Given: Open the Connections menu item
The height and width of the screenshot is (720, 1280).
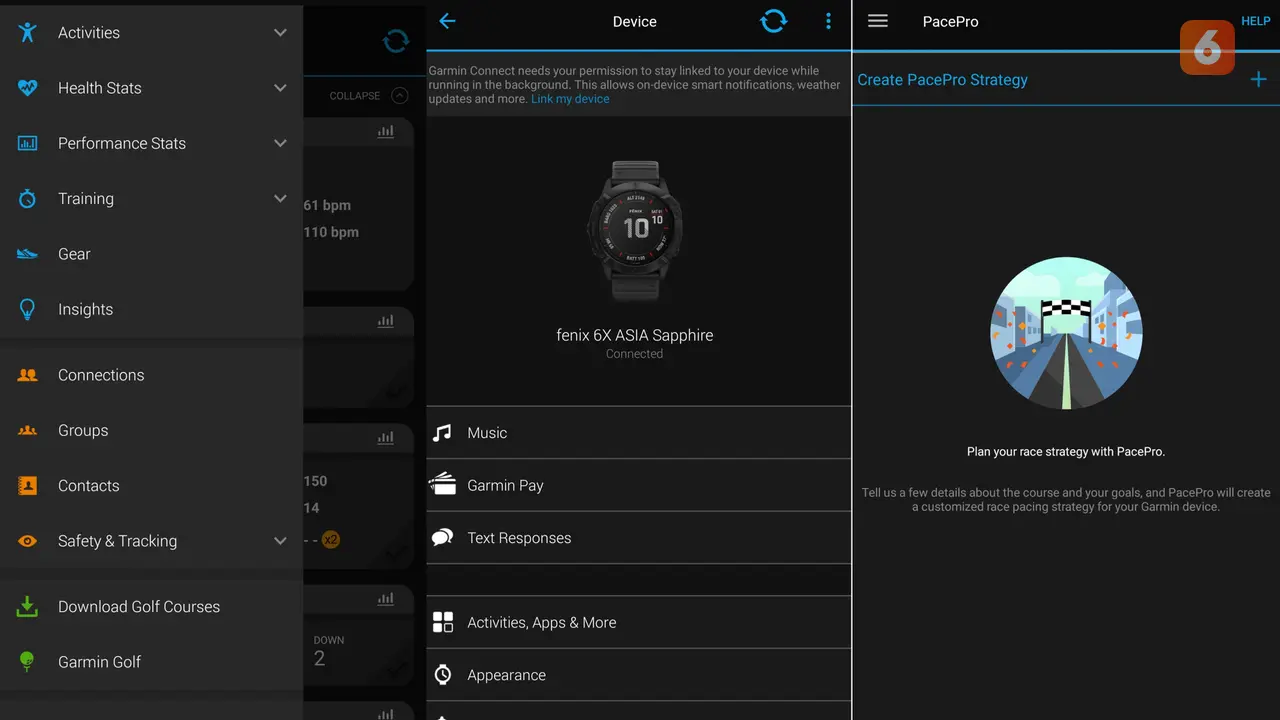Looking at the screenshot, I should (151, 375).
